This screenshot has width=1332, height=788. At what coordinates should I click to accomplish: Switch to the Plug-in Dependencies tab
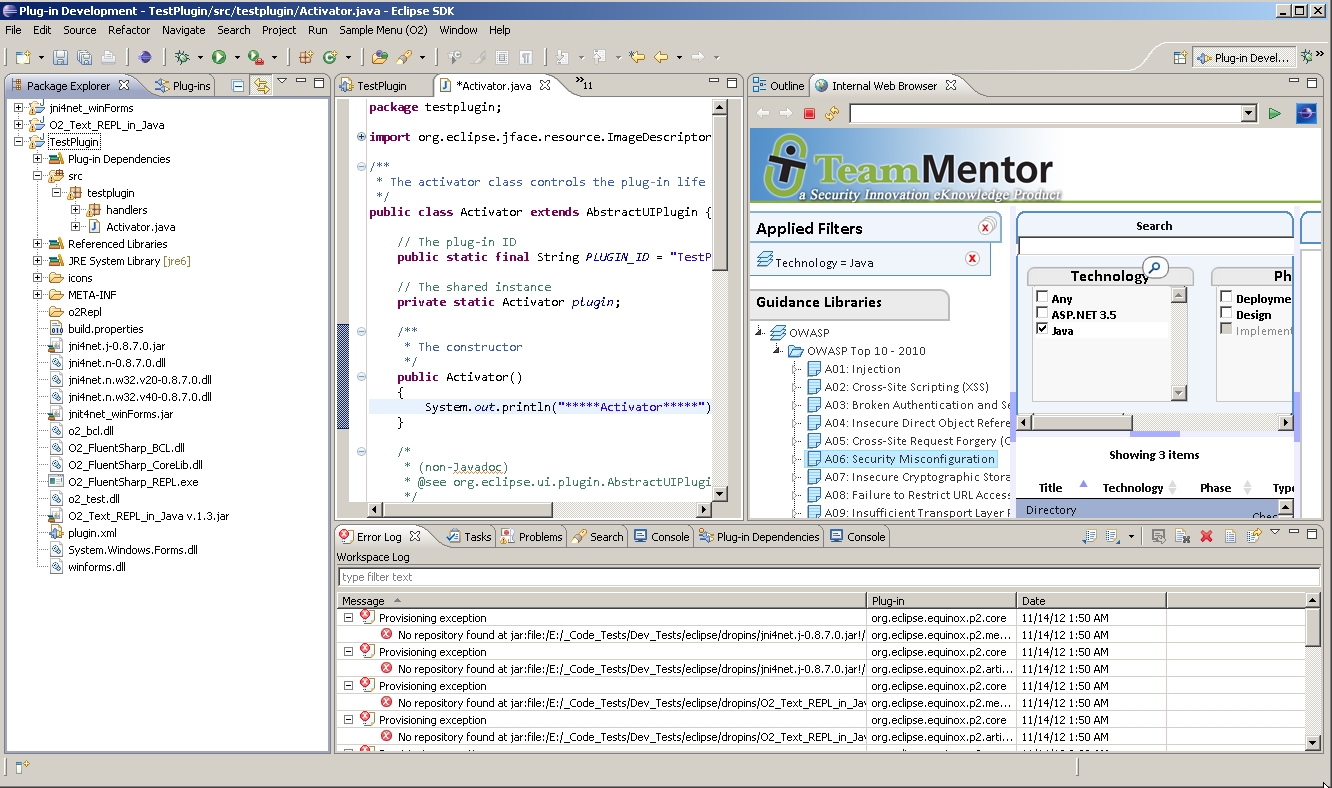[x=760, y=537]
